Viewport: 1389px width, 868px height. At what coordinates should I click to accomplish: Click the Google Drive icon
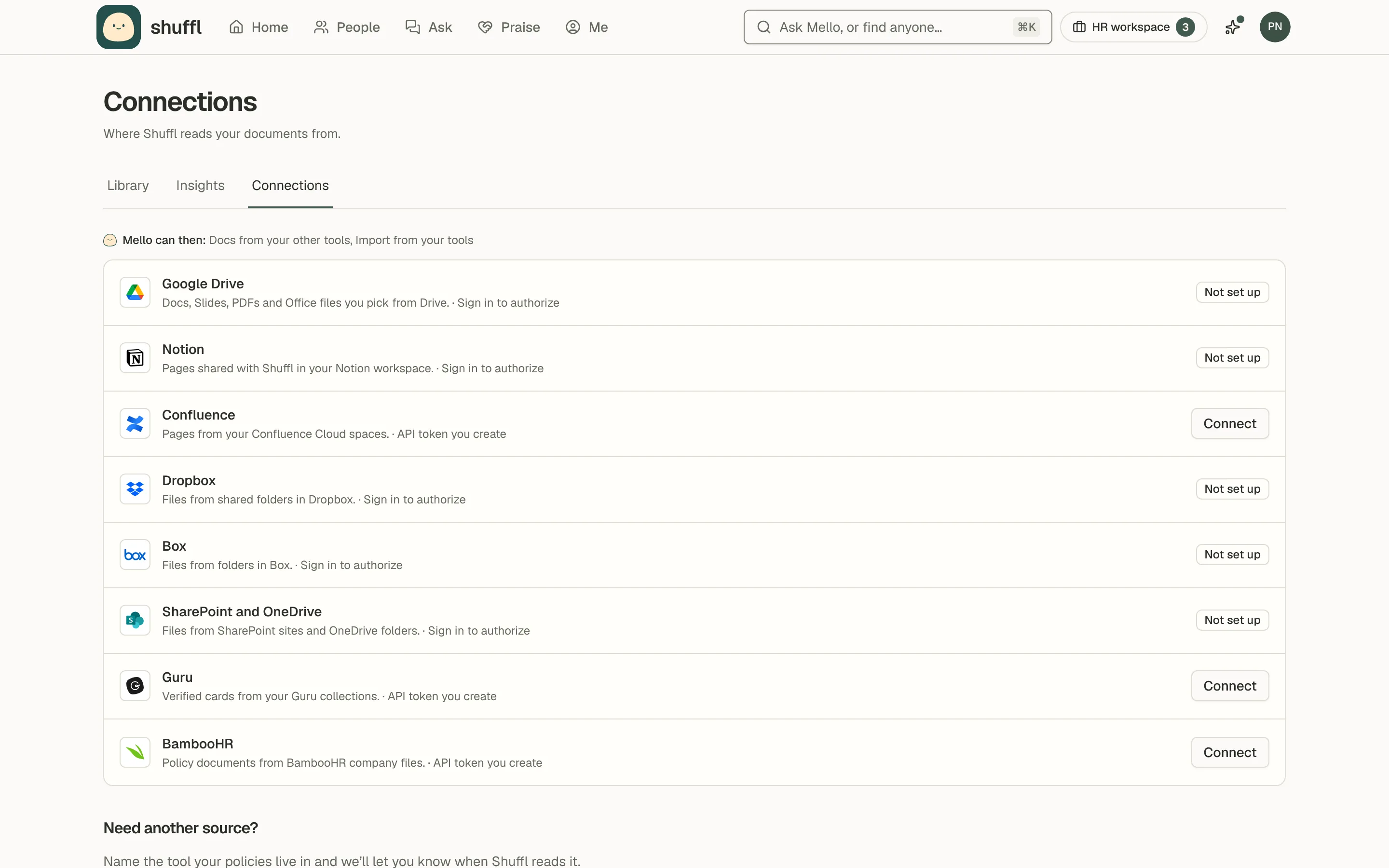point(135,293)
